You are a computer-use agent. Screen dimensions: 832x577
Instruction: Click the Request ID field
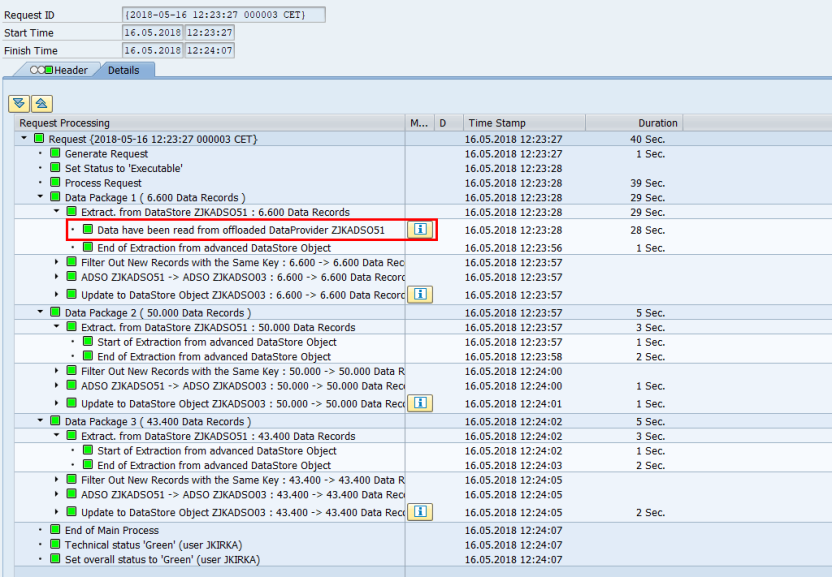click(x=223, y=15)
